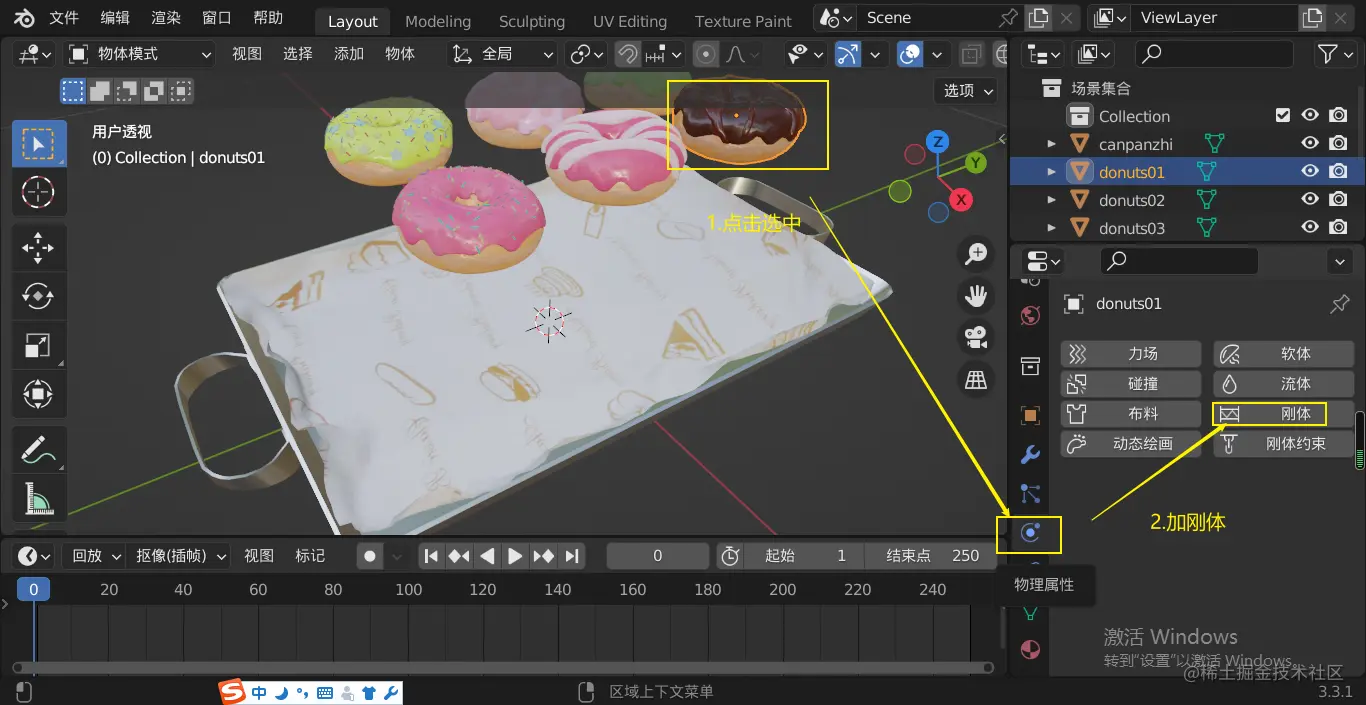Open the Edit (编辑) menu
Screen dimensions: 1366x705
[x=115, y=18]
